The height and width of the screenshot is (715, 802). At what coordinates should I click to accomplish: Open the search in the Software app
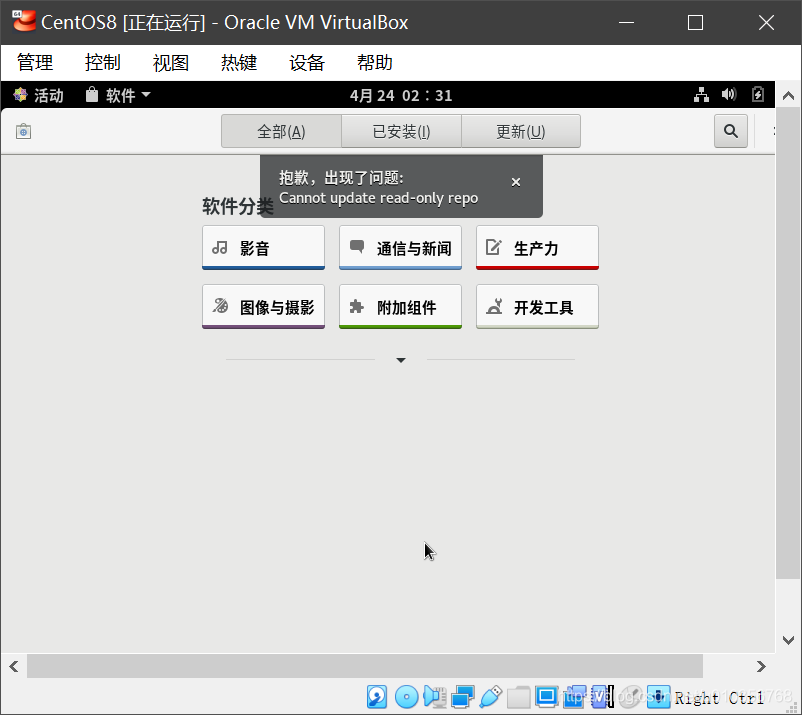730,130
